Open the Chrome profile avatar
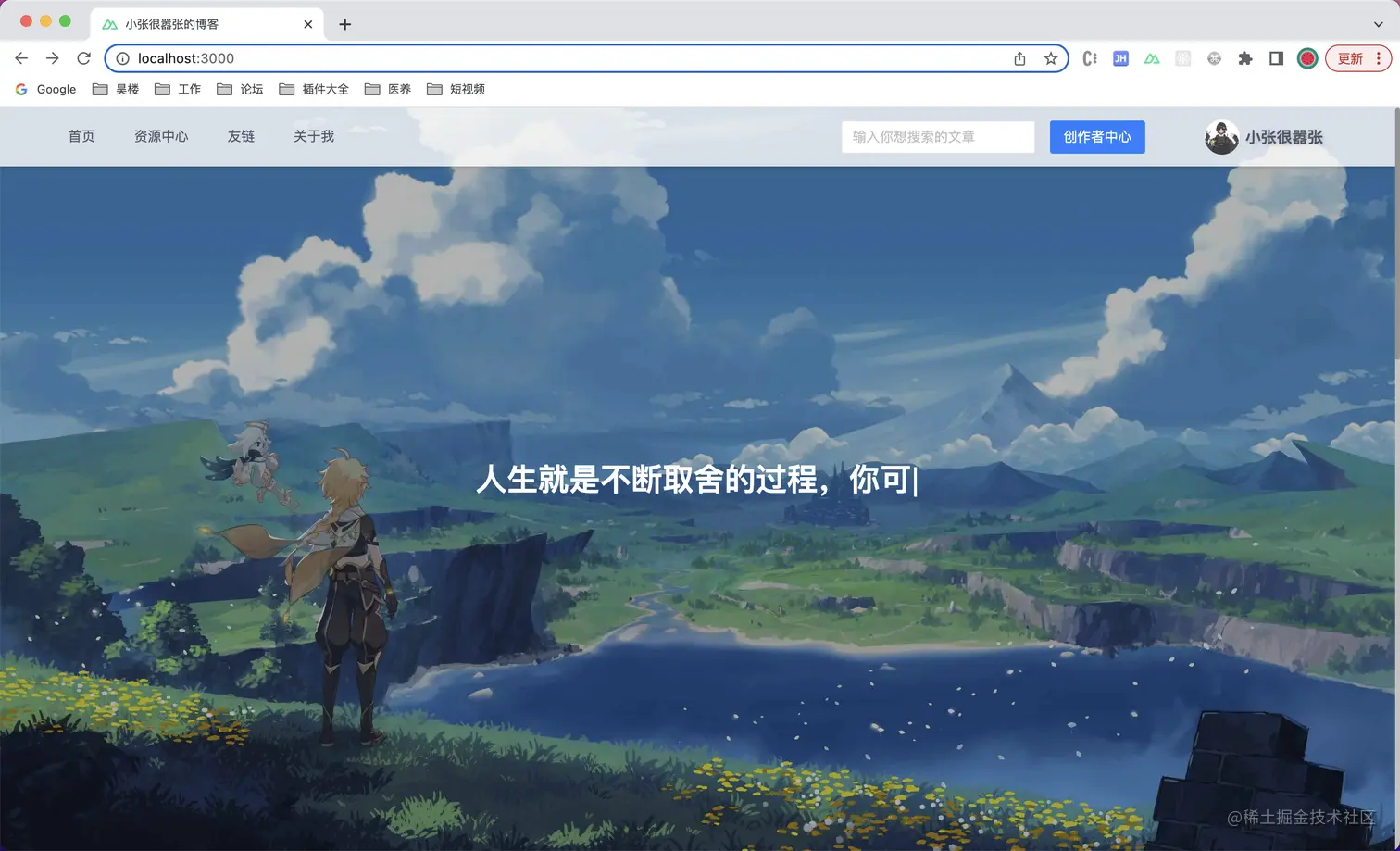This screenshot has height=851, width=1400. (x=1307, y=58)
